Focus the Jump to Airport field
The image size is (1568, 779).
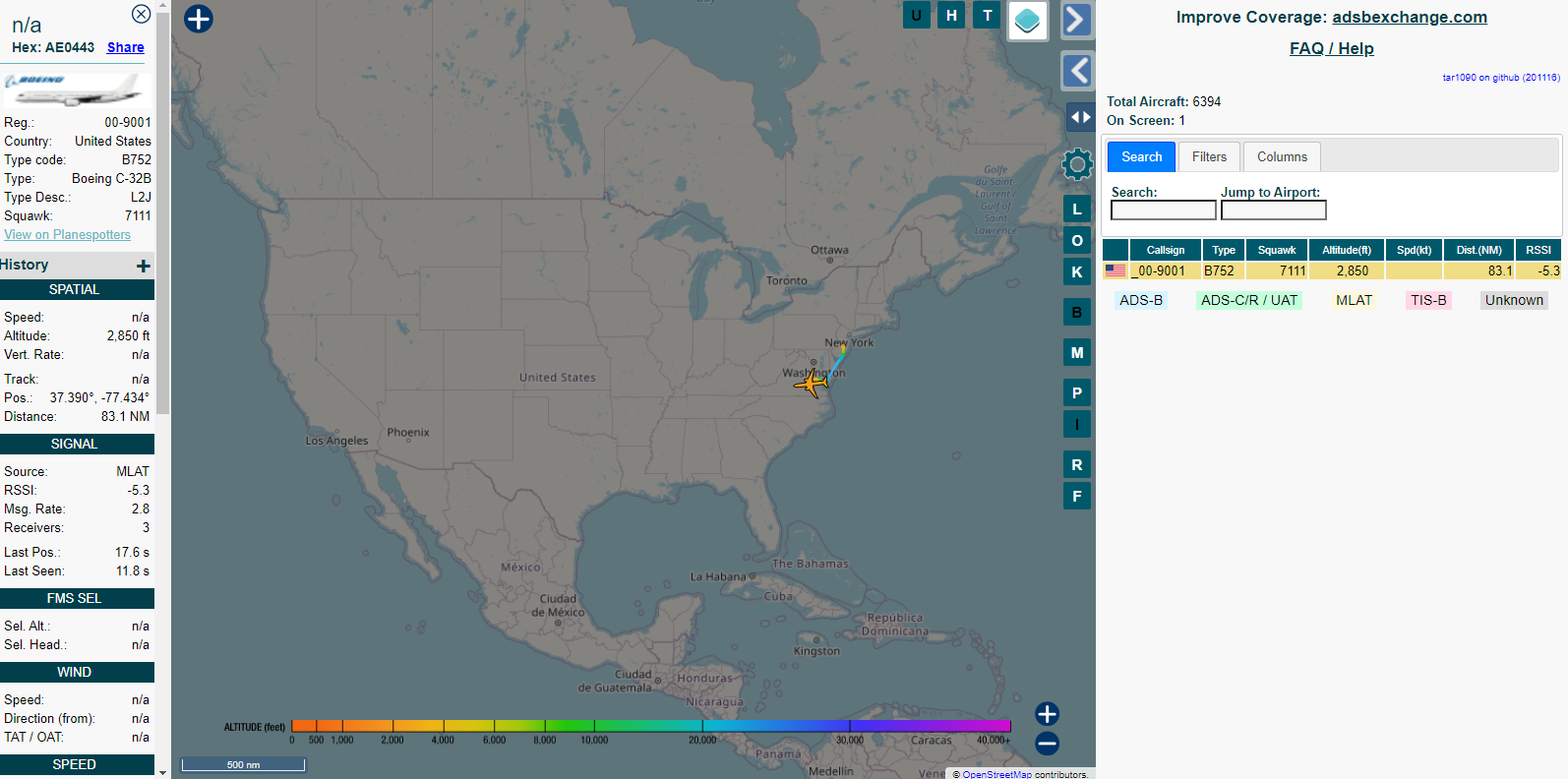(1274, 210)
